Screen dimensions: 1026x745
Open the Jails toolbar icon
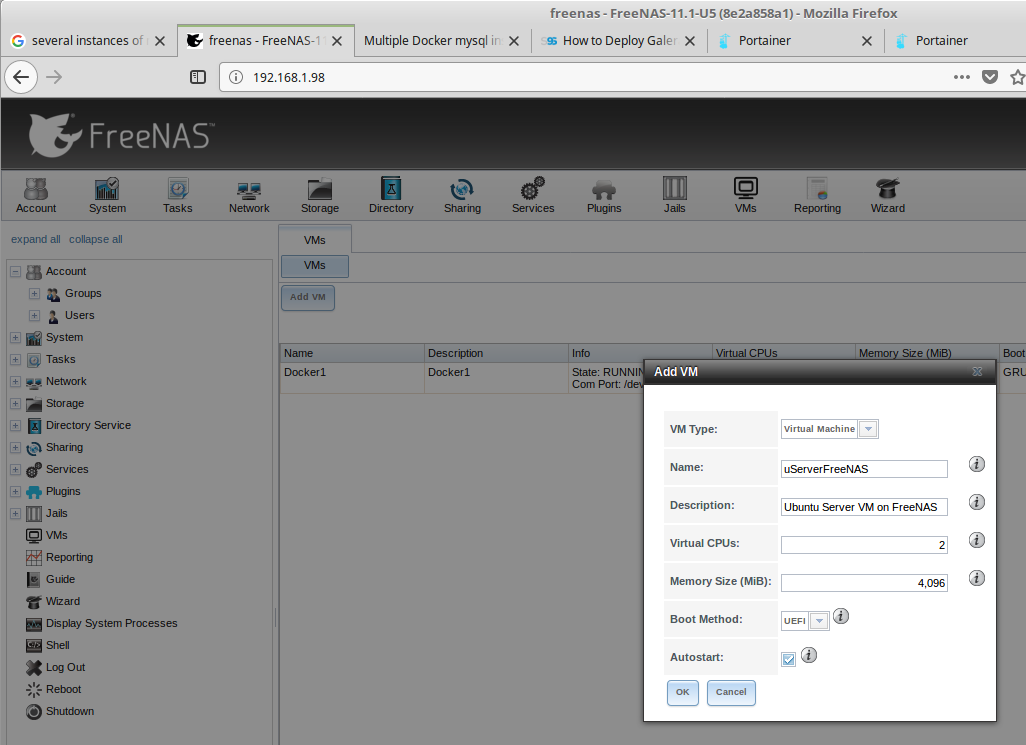pyautogui.click(x=675, y=195)
